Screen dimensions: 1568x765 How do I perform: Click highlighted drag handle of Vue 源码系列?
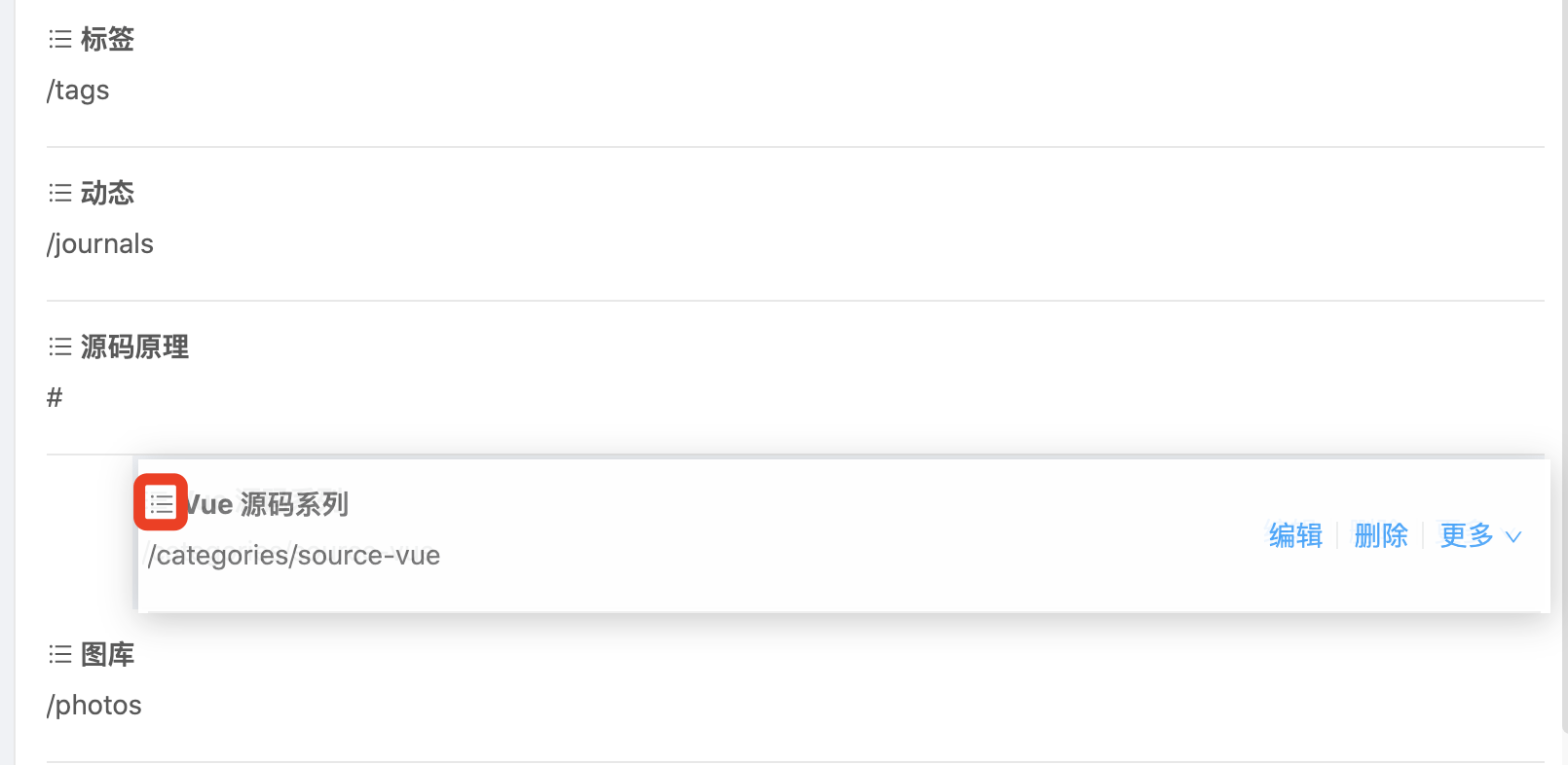tap(161, 503)
